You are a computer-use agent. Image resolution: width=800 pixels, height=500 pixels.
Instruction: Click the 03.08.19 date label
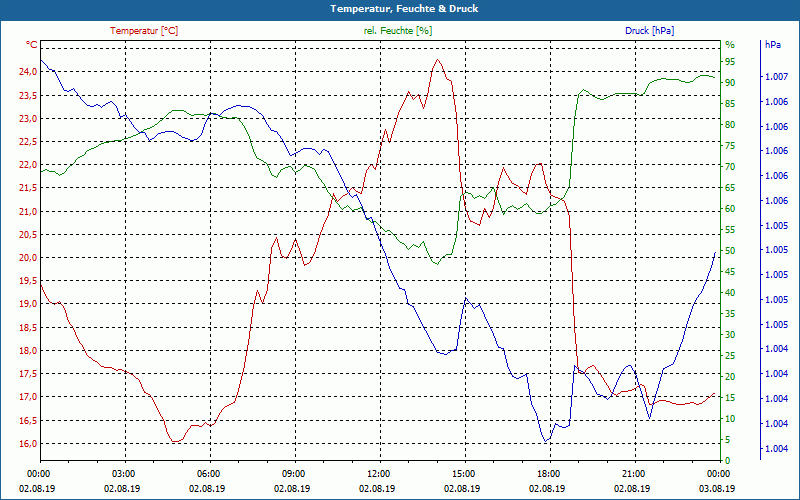(717, 488)
